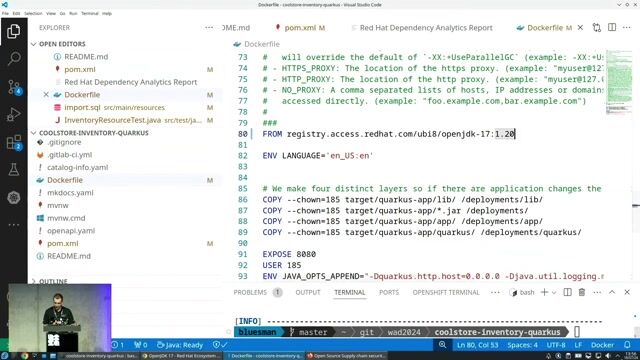Open the Extensions view
The image size is (640, 360).
pyautogui.click(x=13, y=142)
